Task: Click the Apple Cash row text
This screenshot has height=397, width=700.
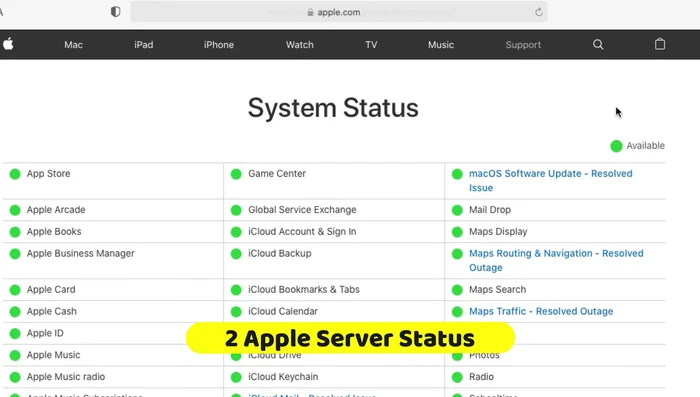Action: [51, 311]
